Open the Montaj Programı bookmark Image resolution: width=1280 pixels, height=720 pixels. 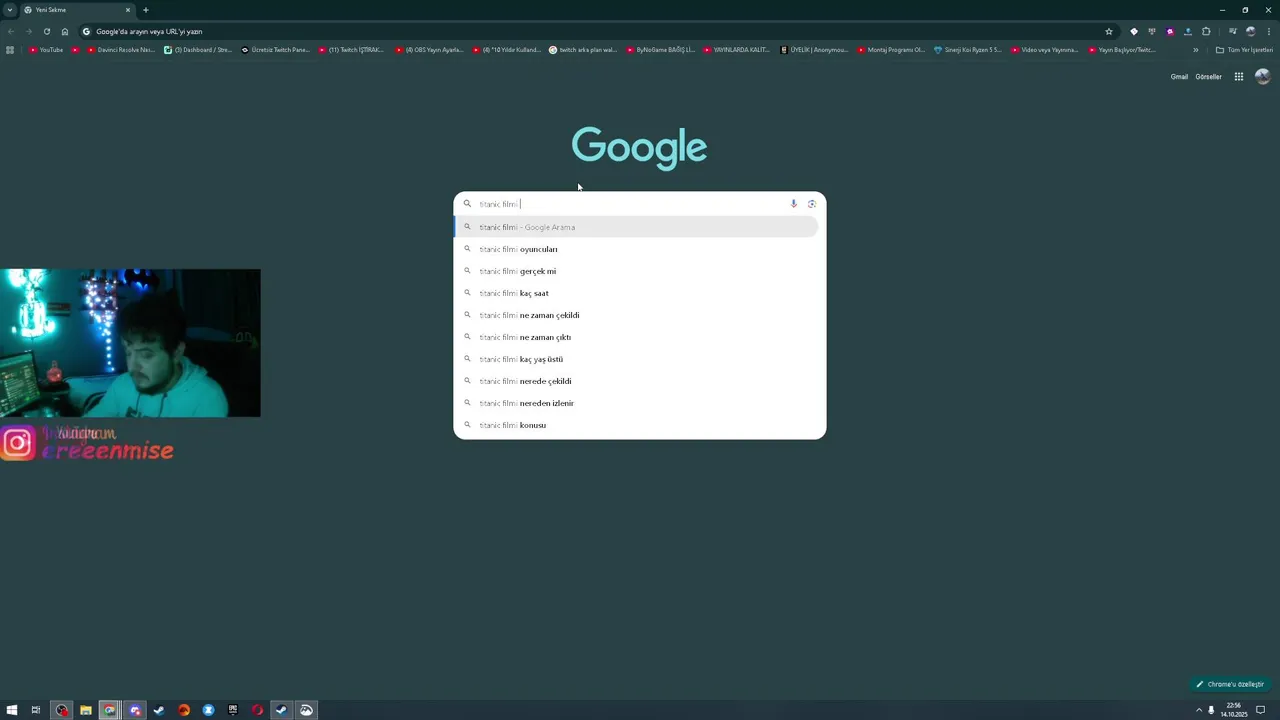click(x=891, y=50)
